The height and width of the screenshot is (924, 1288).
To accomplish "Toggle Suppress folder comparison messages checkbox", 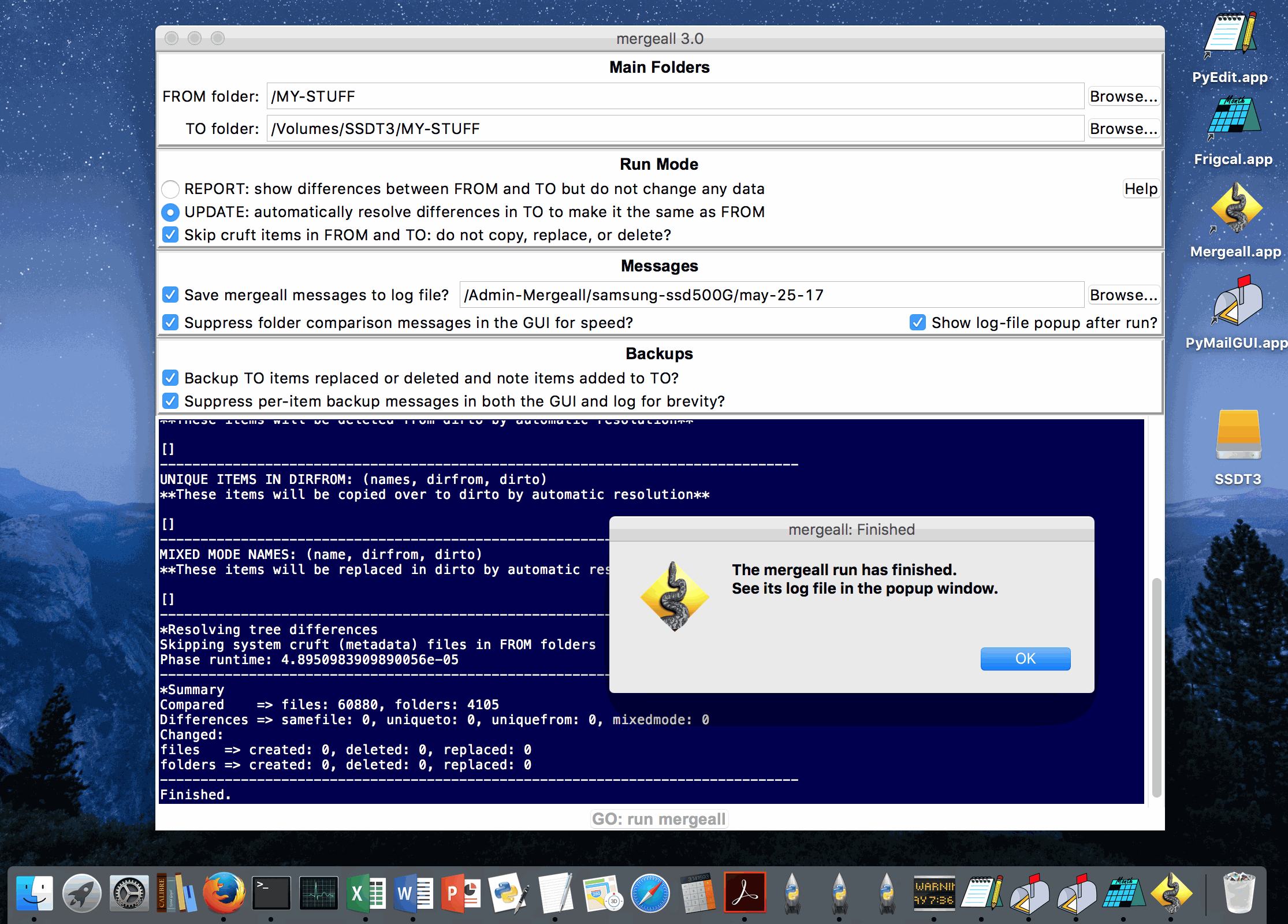I will [170, 322].
